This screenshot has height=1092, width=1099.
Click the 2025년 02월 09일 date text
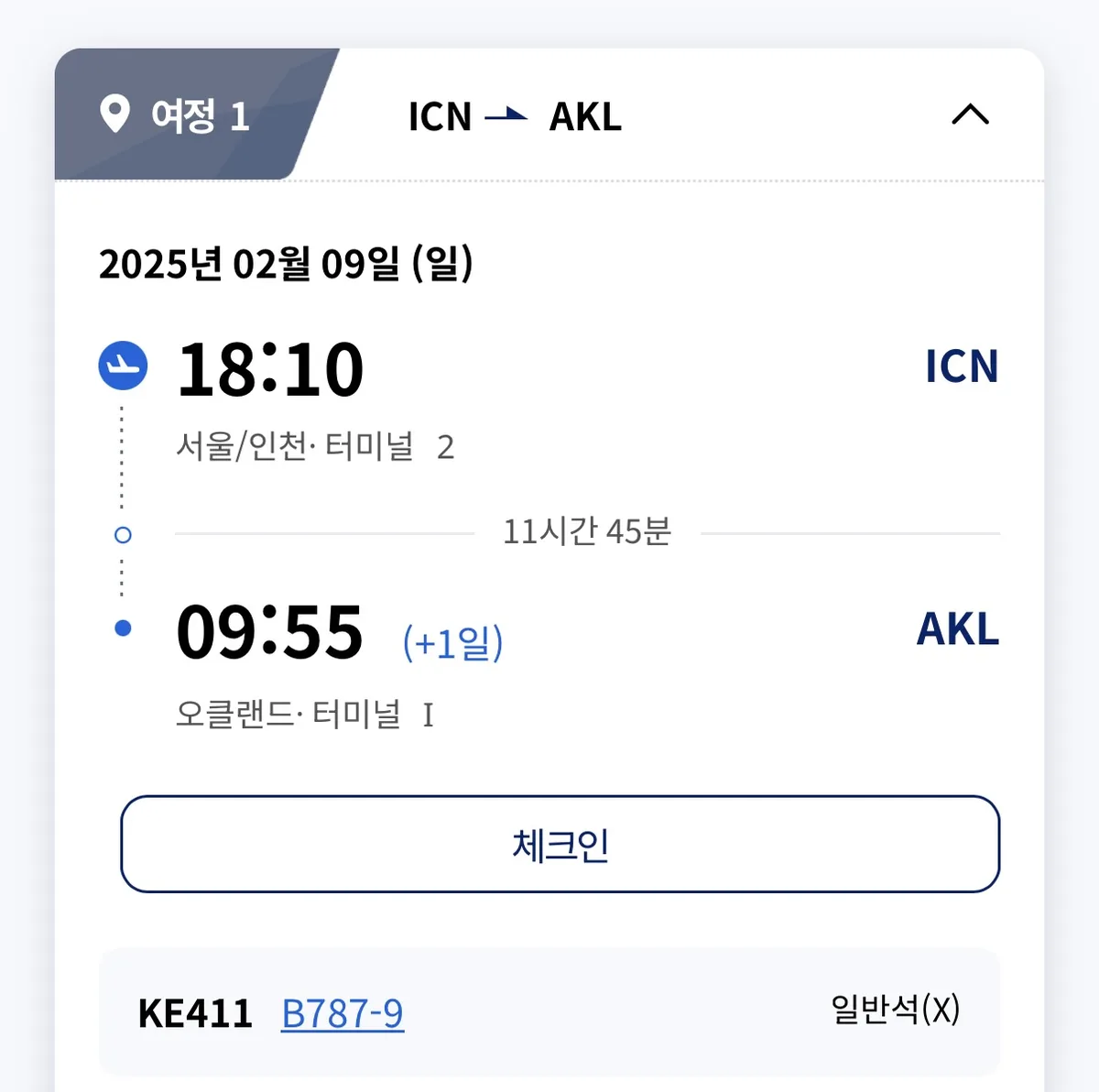(x=288, y=265)
